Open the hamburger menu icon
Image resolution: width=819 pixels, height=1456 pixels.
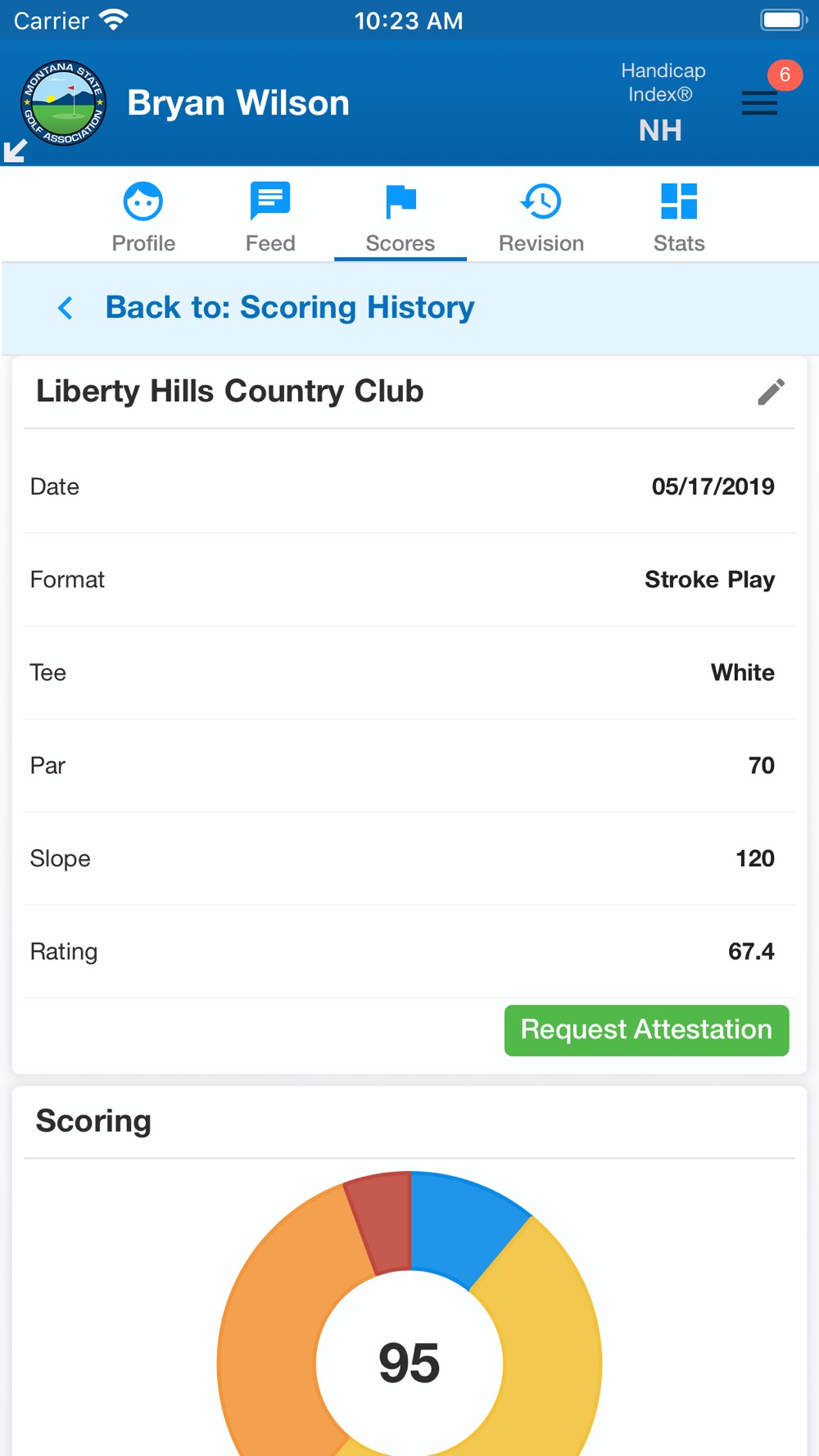click(759, 103)
